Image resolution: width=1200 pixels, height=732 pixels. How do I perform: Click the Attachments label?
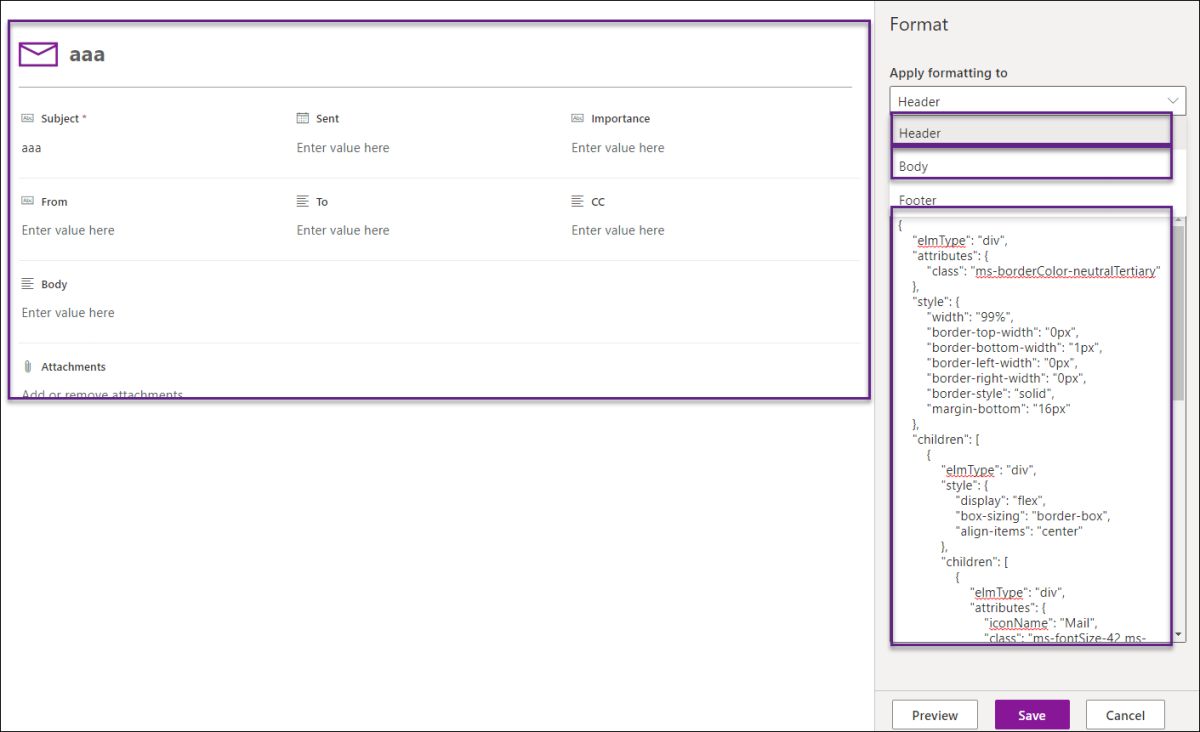[x=73, y=367]
